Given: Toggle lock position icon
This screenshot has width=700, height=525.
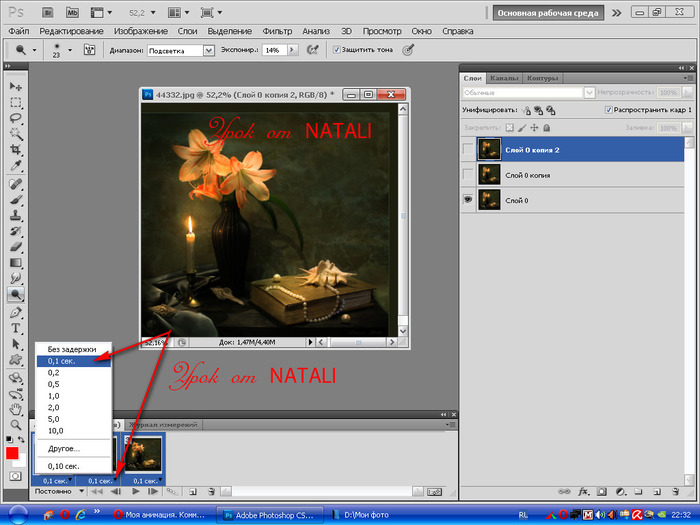Looking at the screenshot, I should tap(534, 128).
